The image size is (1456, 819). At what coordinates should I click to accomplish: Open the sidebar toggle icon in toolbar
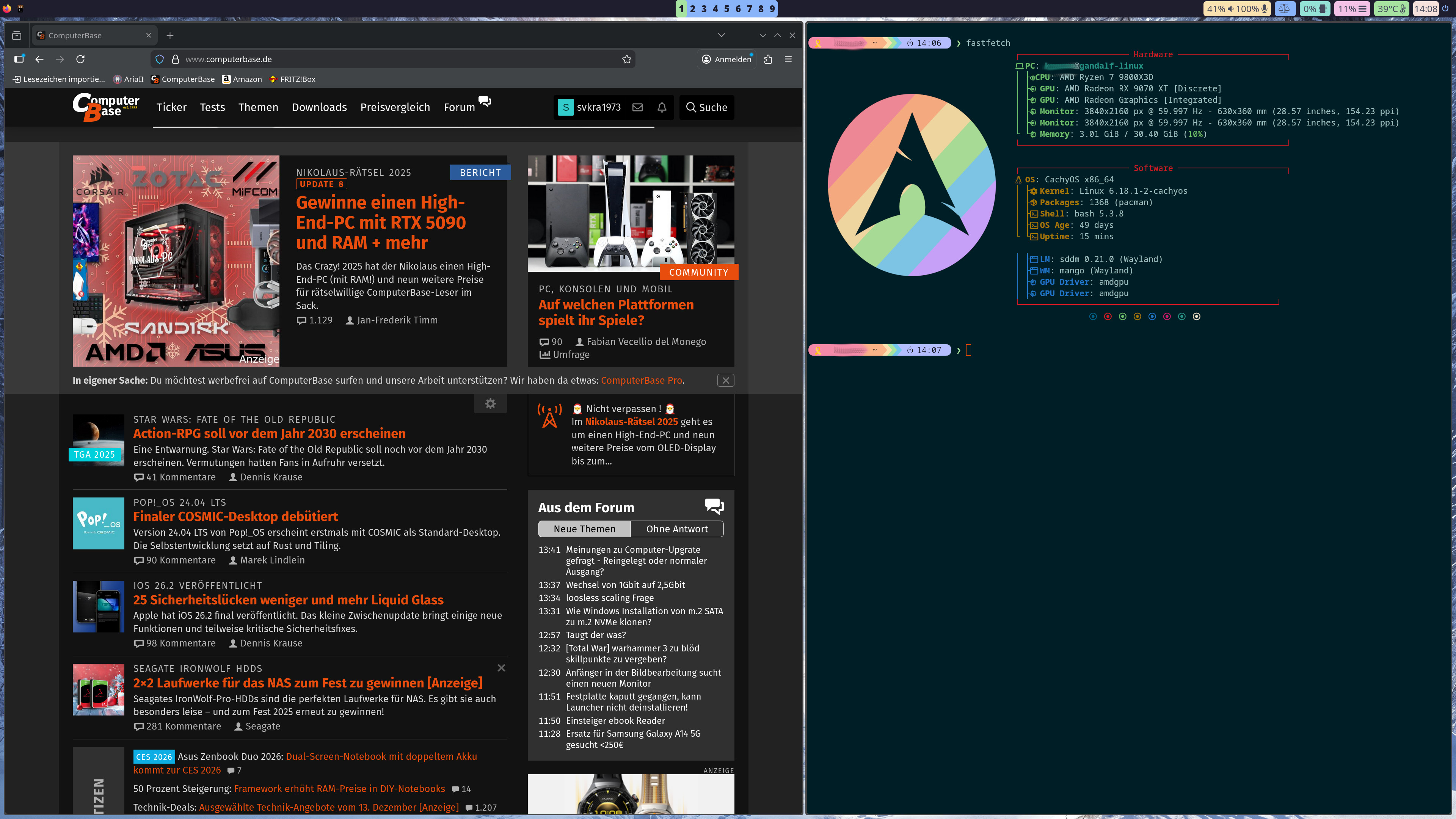[x=19, y=60]
